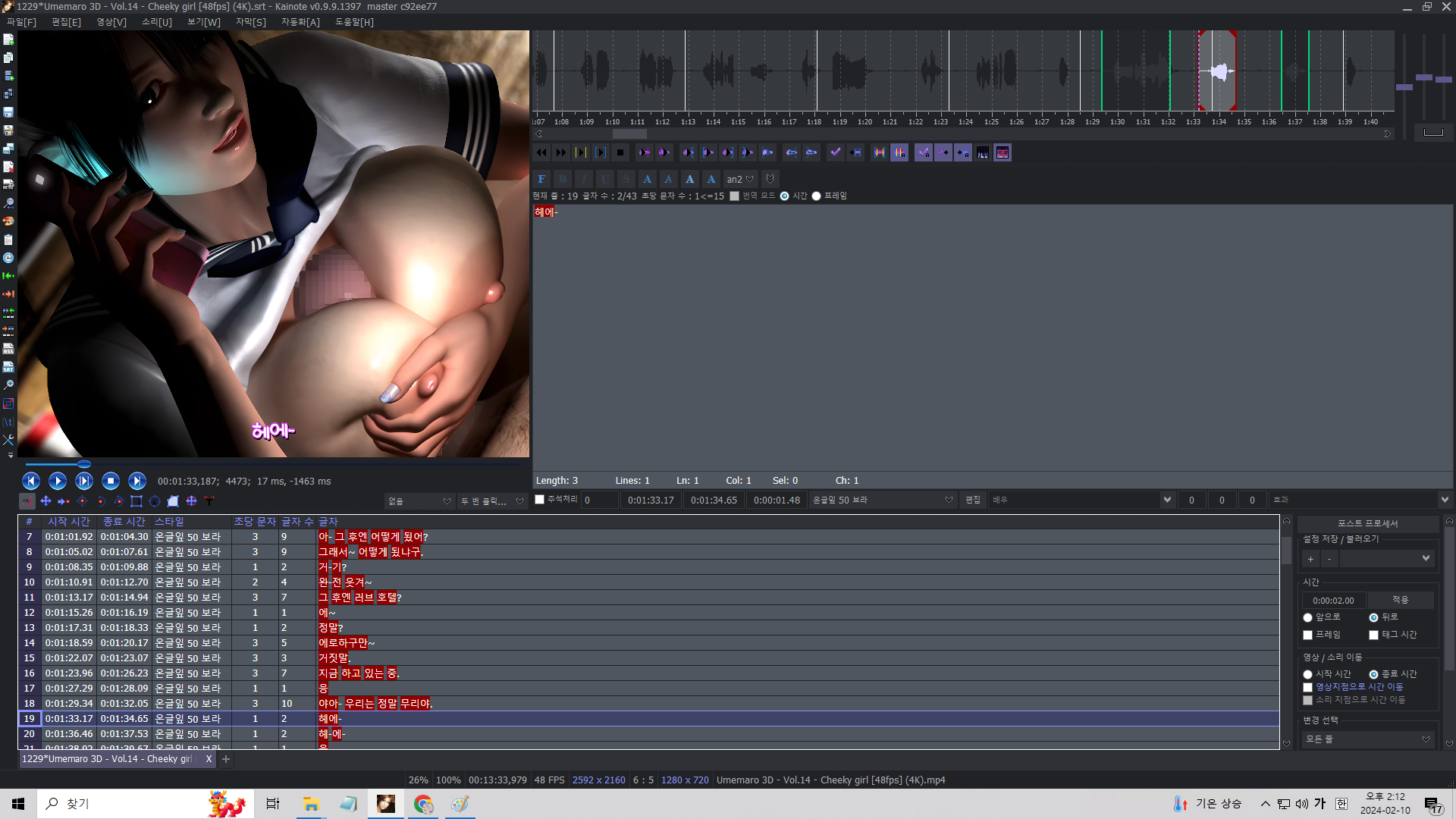Open the 자막[S] menu

(251, 22)
